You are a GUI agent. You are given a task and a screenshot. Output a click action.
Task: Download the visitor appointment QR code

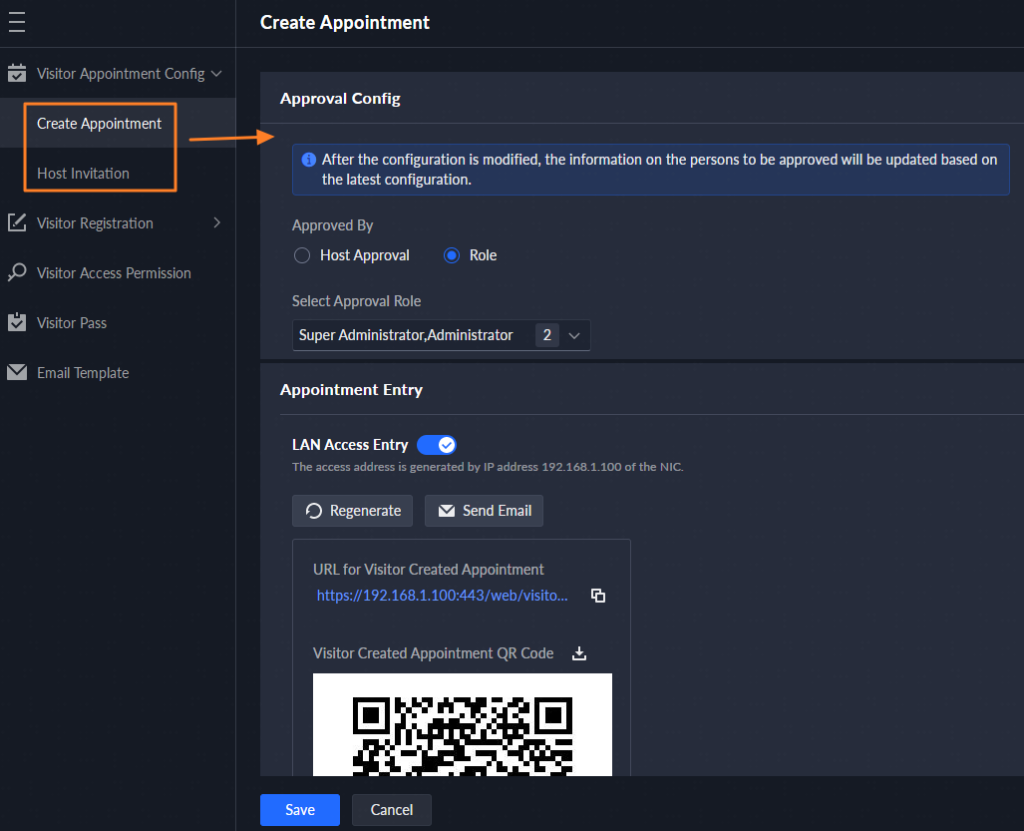pos(578,653)
